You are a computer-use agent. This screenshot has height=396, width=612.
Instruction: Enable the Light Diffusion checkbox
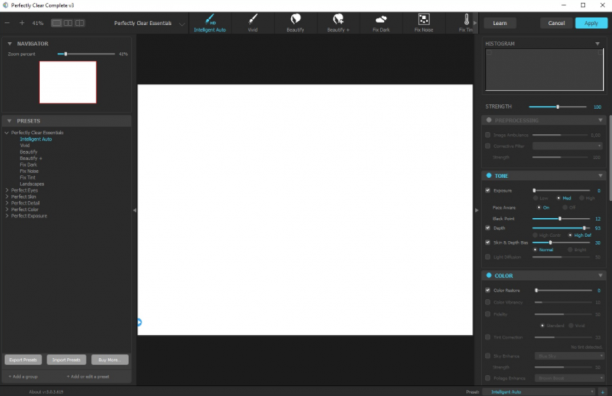point(487,257)
